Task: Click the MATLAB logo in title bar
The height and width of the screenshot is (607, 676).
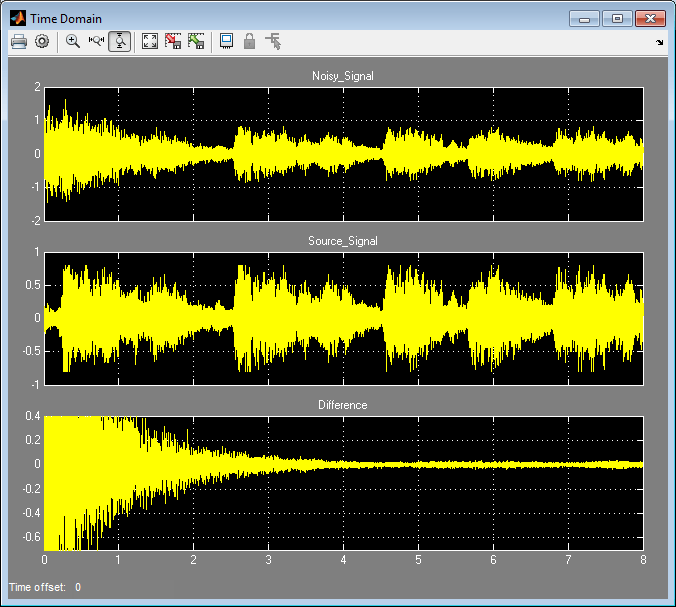Action: tap(18, 18)
